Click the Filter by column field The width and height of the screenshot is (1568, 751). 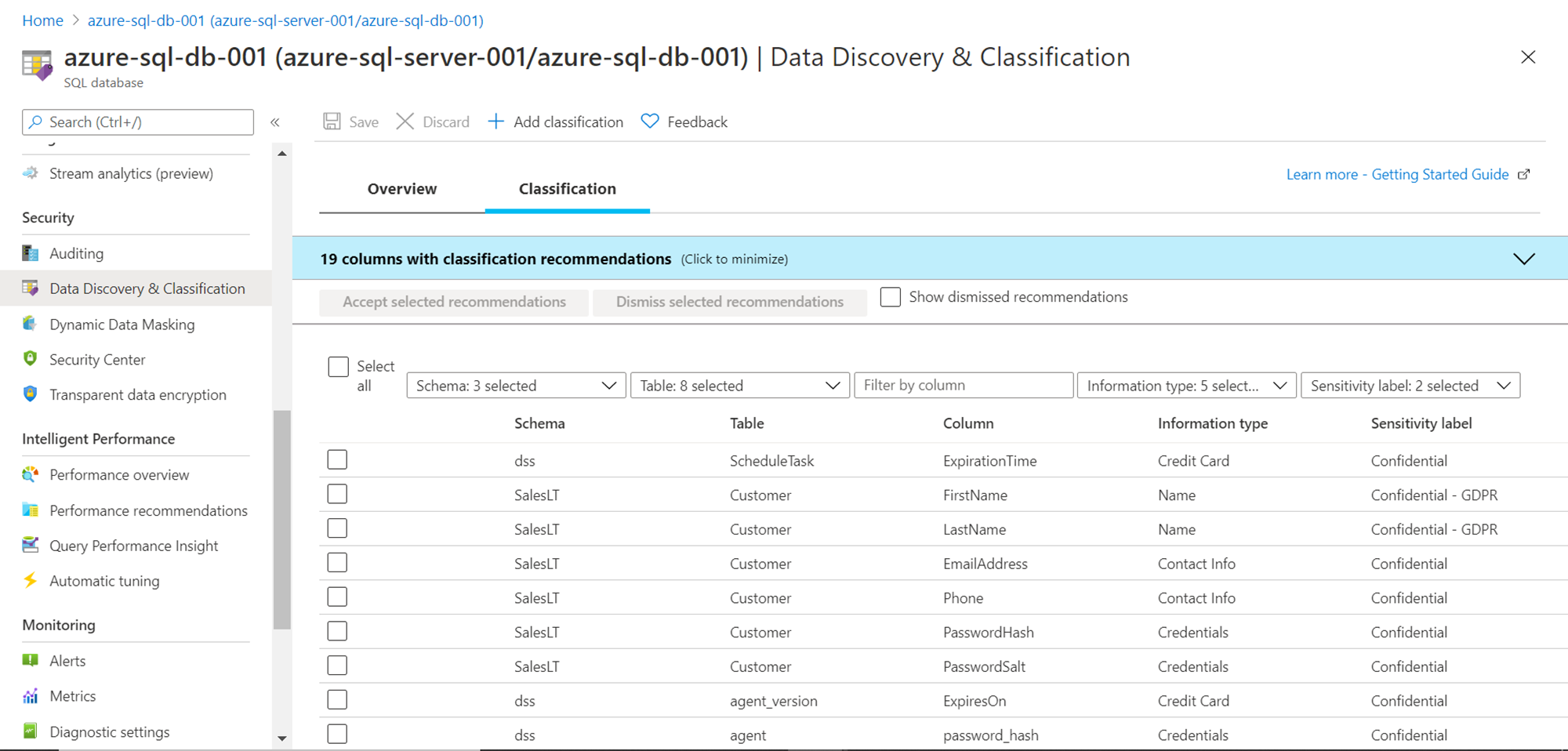963,386
